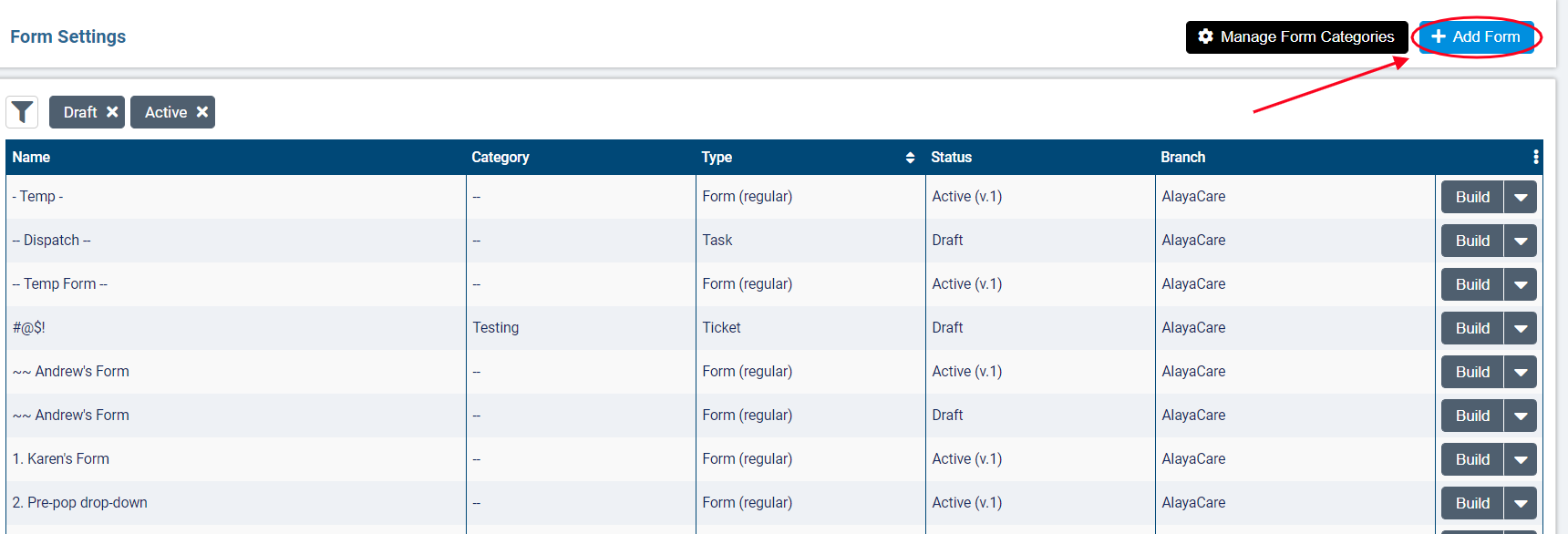Open the filter funnel icon
The image size is (1568, 534).
(22, 112)
